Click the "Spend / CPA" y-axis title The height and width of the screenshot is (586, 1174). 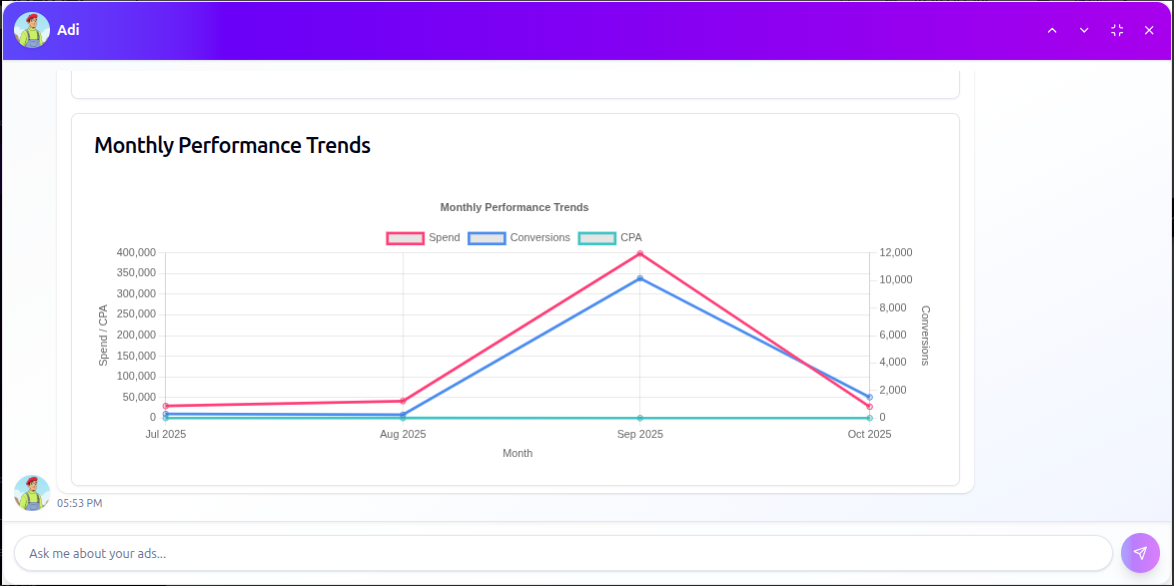point(103,335)
